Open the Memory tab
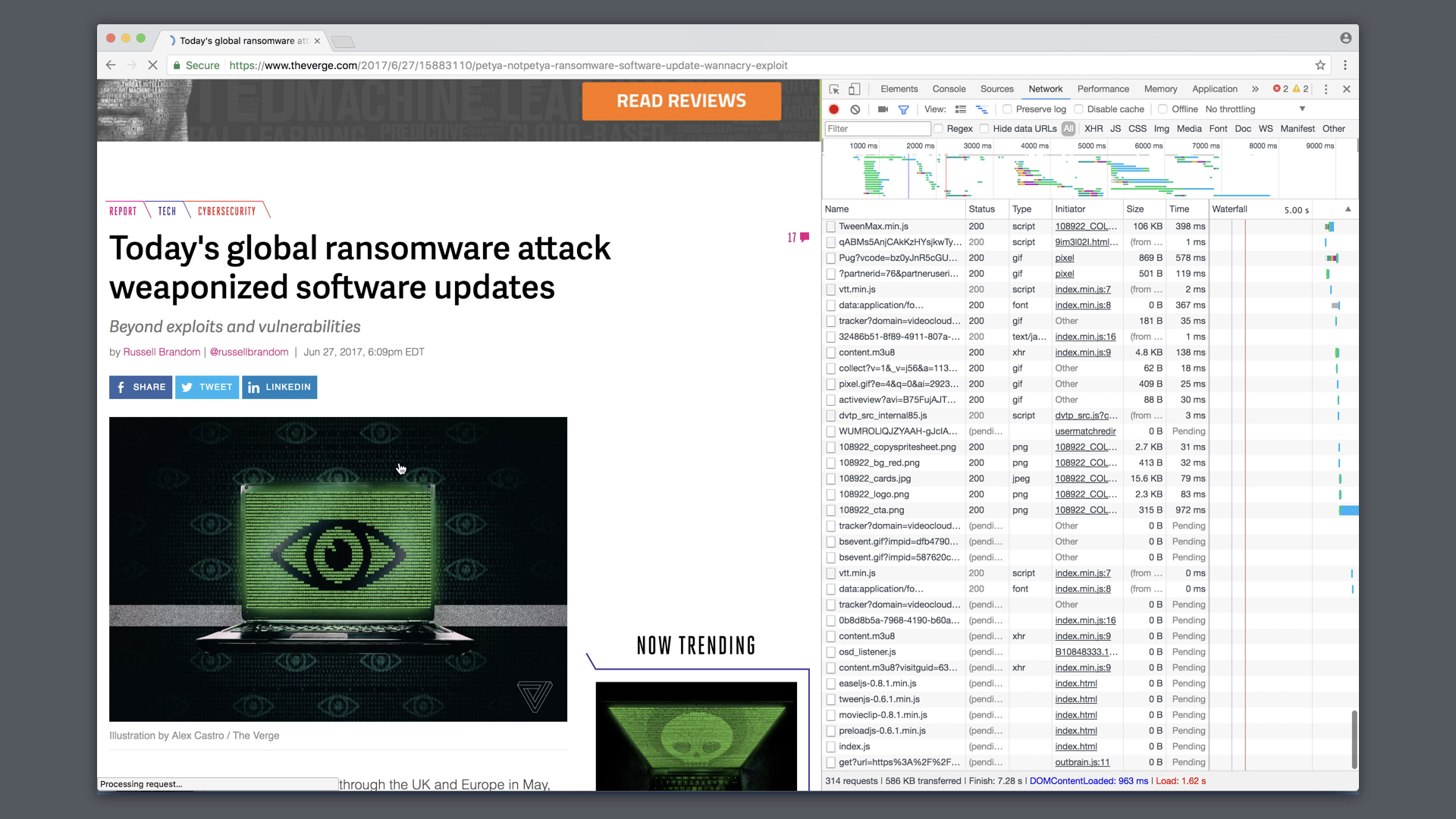Screen dimensions: 1456x819 point(1160,89)
